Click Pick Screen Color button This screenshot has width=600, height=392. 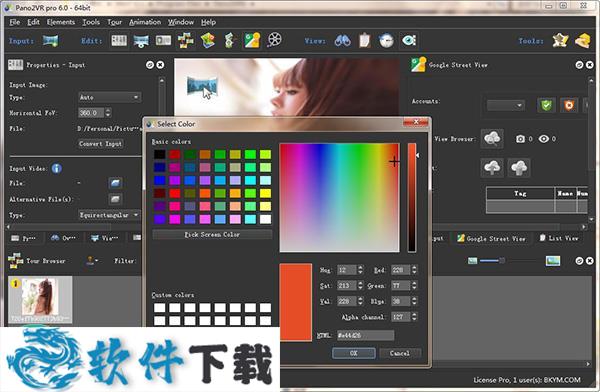coord(212,234)
